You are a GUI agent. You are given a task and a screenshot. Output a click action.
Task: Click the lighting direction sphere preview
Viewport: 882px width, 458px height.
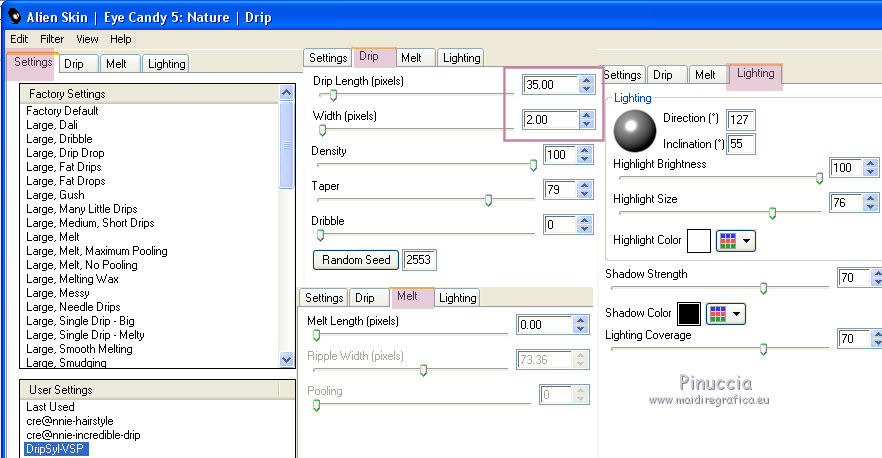pos(634,131)
